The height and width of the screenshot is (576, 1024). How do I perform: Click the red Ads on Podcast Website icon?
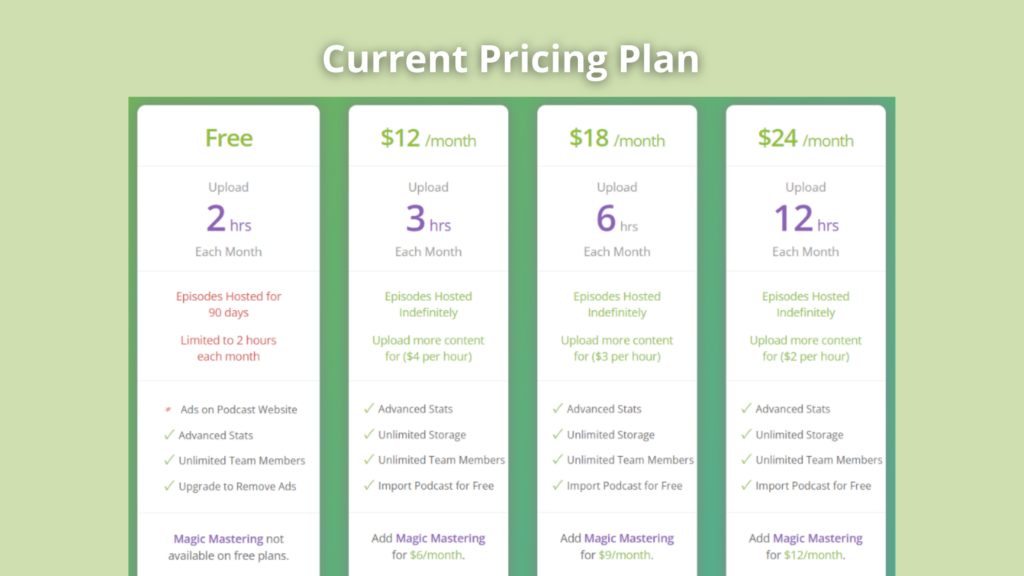(168, 409)
